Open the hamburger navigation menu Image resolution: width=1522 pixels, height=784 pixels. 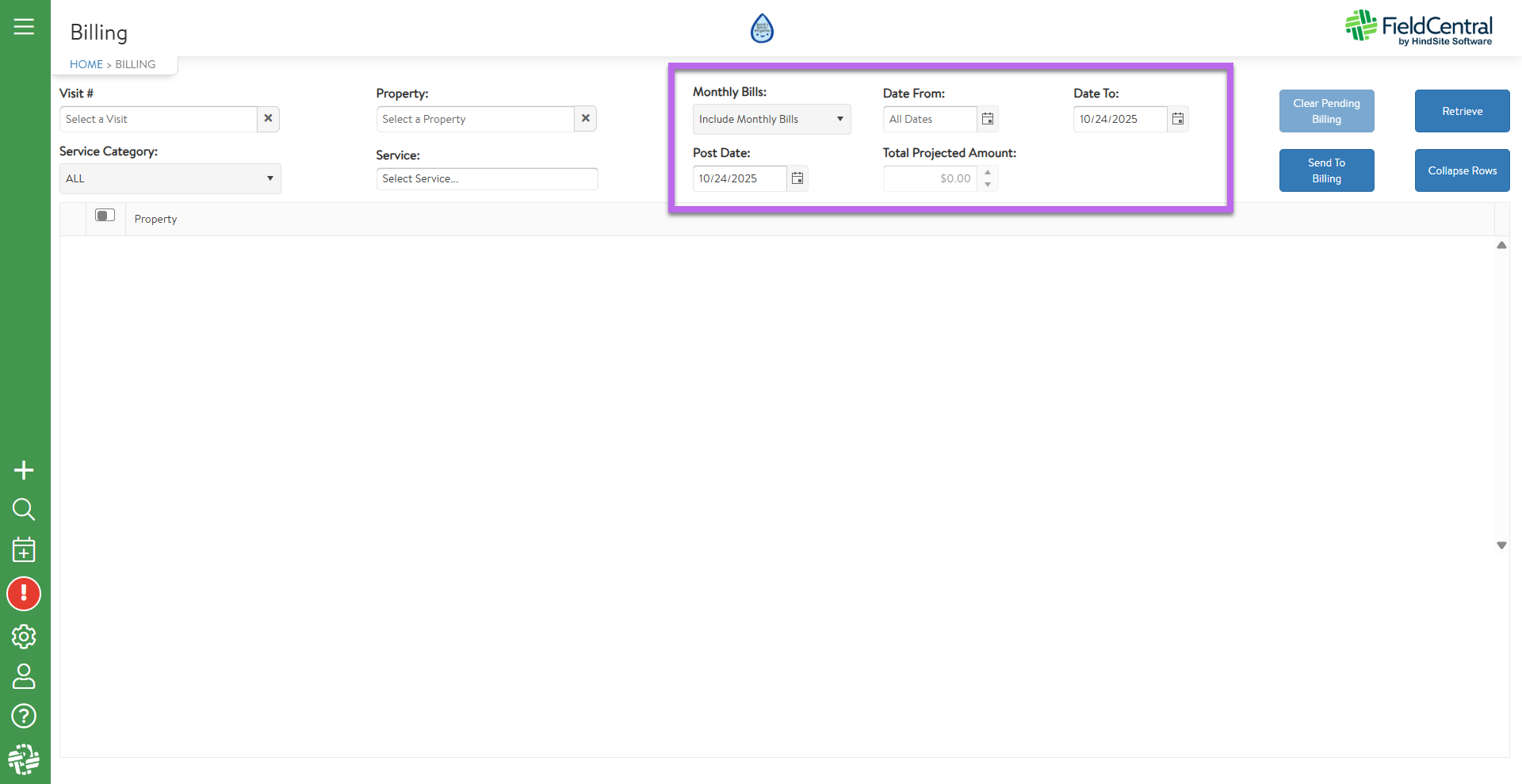point(24,27)
